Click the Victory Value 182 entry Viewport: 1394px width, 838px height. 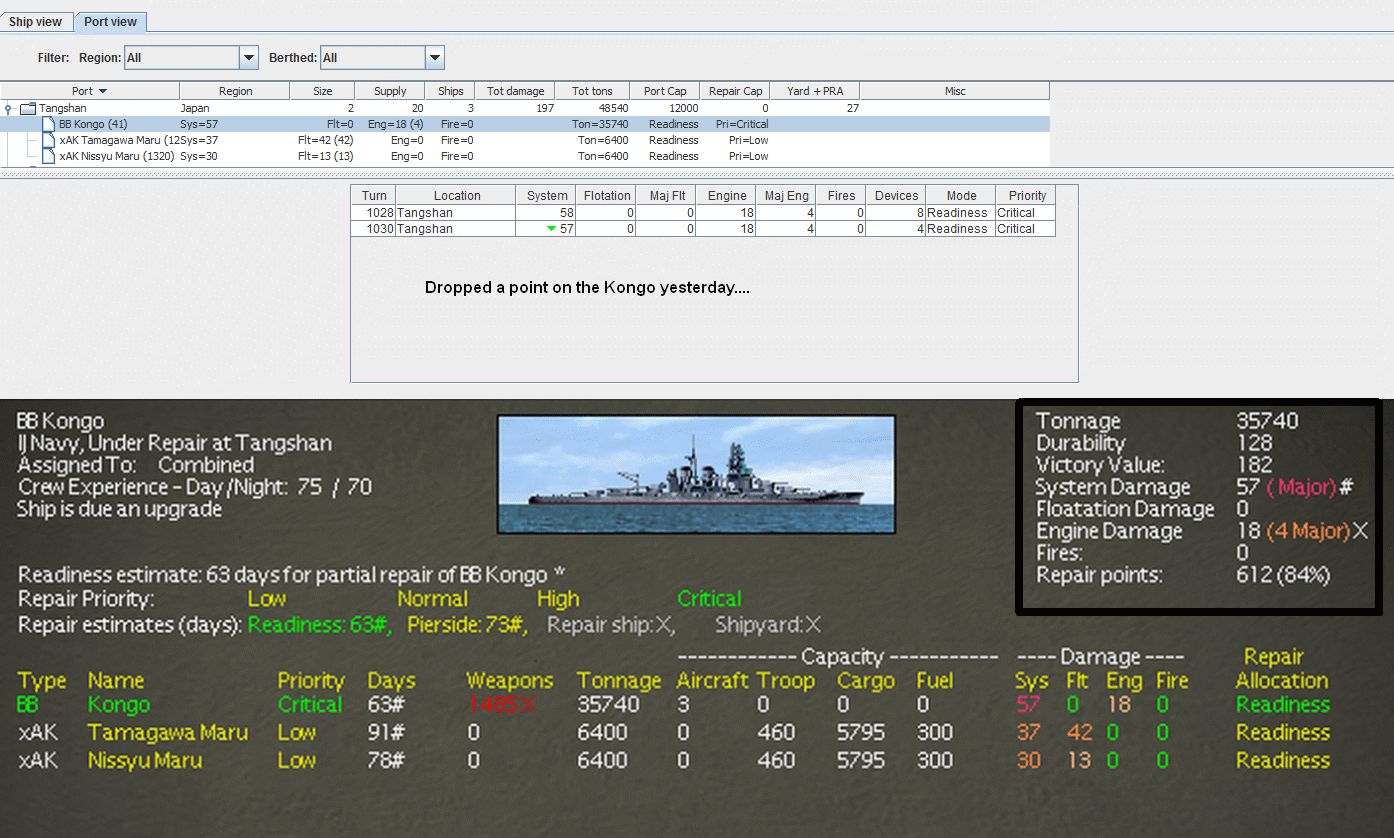[1154, 465]
